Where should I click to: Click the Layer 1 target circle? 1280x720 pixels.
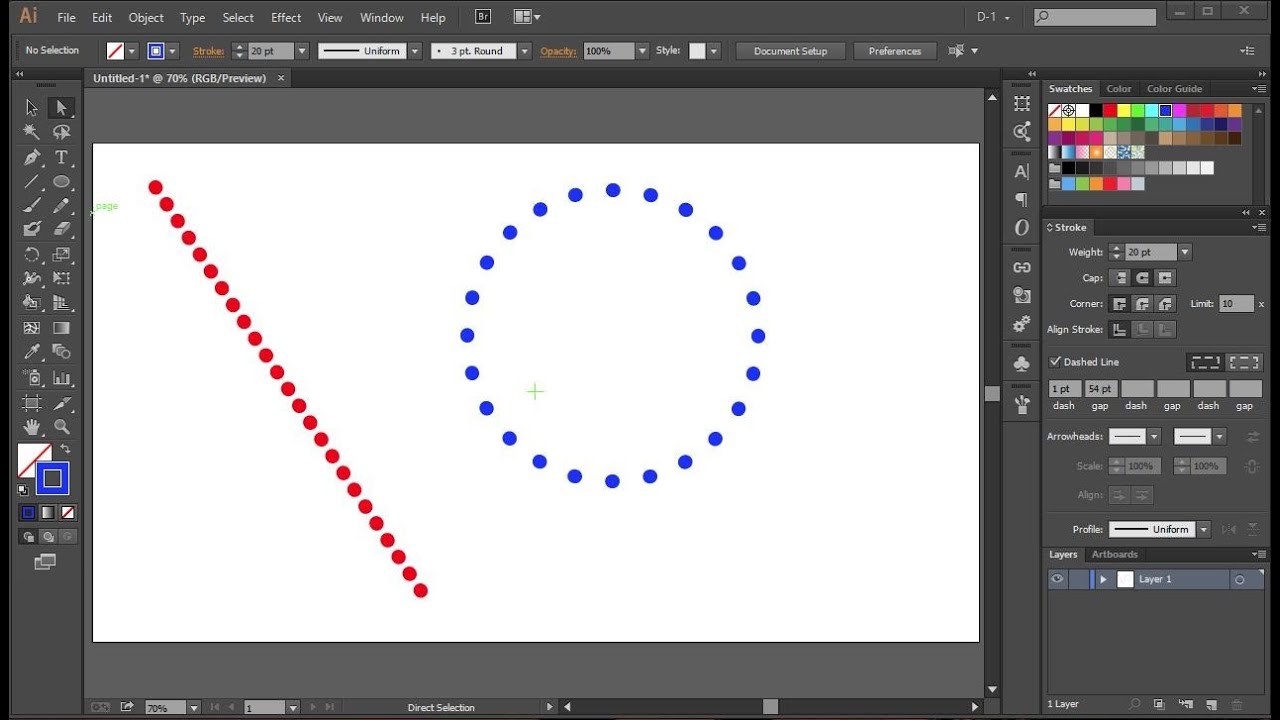(x=1239, y=580)
